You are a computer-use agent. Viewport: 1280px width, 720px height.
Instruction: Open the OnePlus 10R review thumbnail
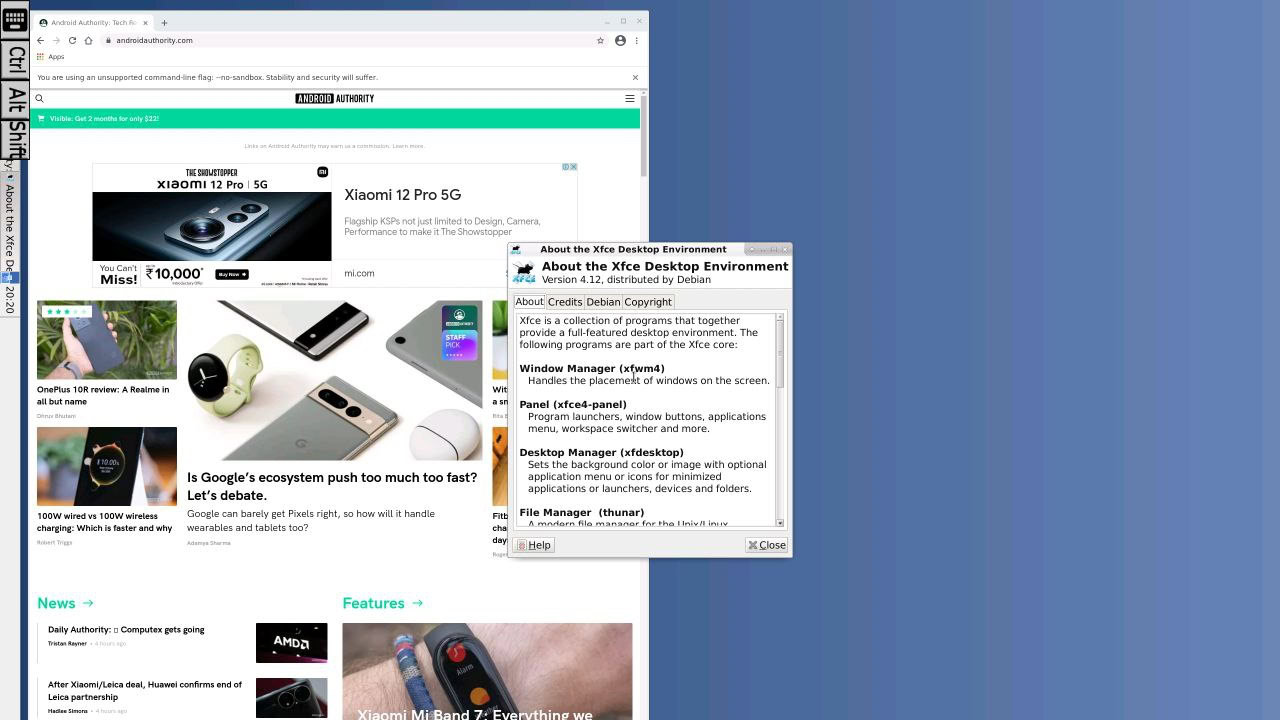pos(107,340)
